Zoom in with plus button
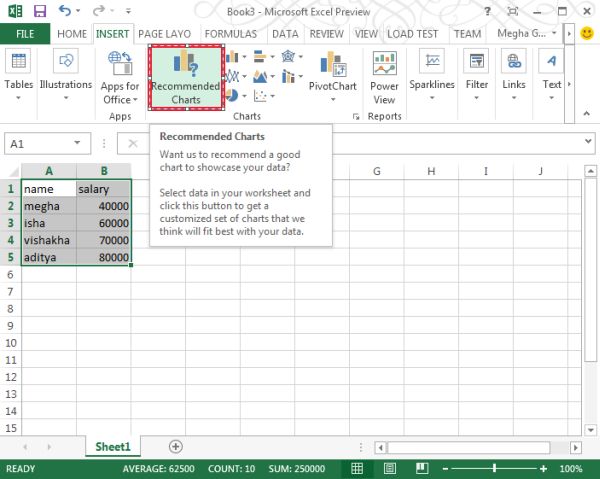Viewport: 600px width, 479px height. point(543,469)
